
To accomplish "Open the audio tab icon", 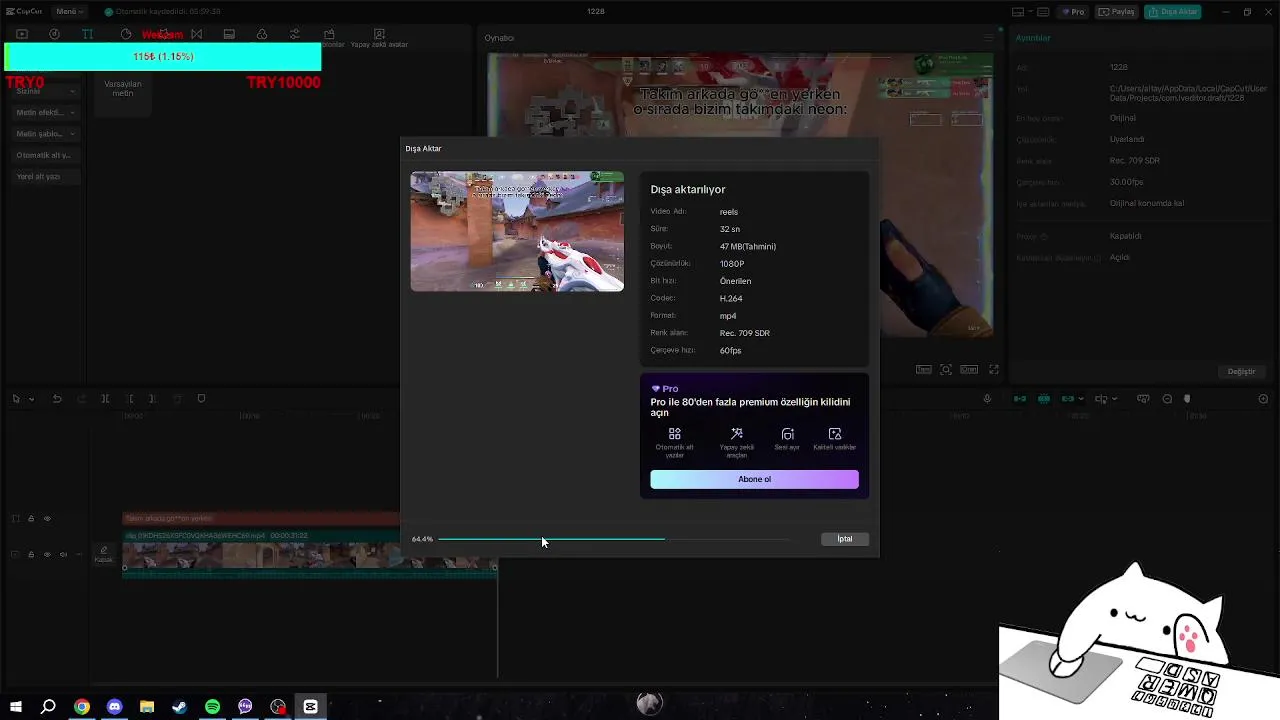I will 54,34.
